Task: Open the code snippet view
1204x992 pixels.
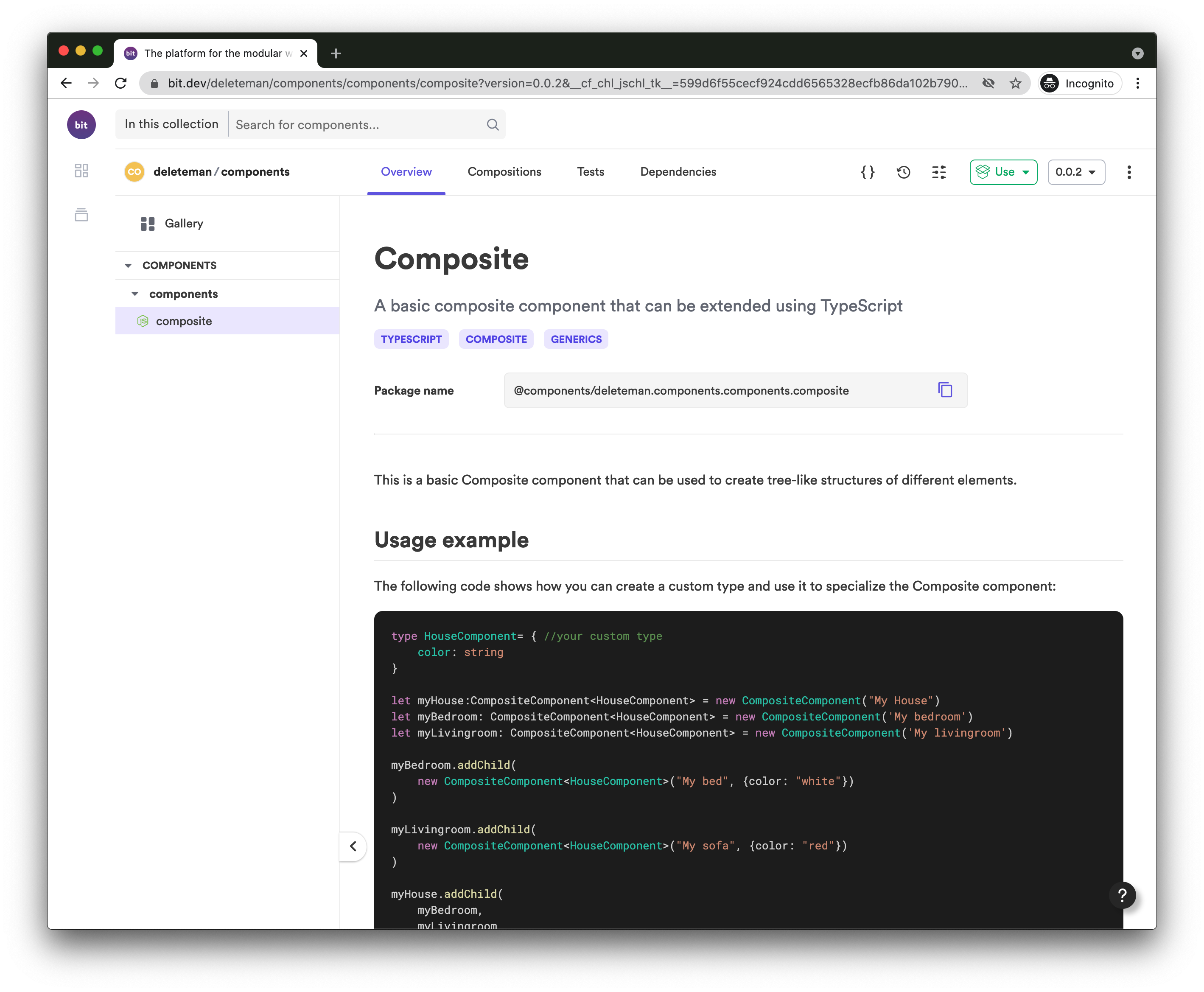Action: tap(868, 172)
